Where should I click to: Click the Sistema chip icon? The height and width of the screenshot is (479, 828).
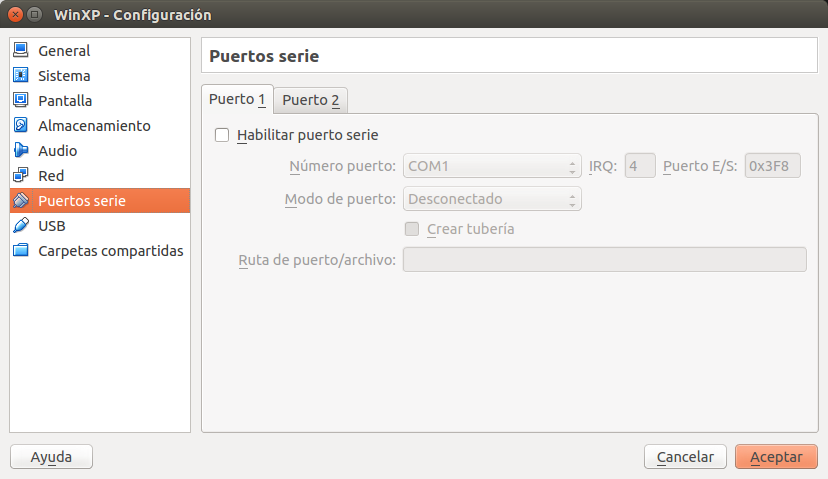(20, 75)
